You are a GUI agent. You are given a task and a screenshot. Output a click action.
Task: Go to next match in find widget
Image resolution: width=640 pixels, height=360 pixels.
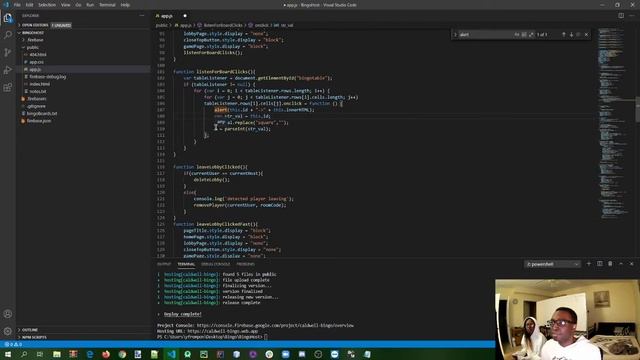571,35
